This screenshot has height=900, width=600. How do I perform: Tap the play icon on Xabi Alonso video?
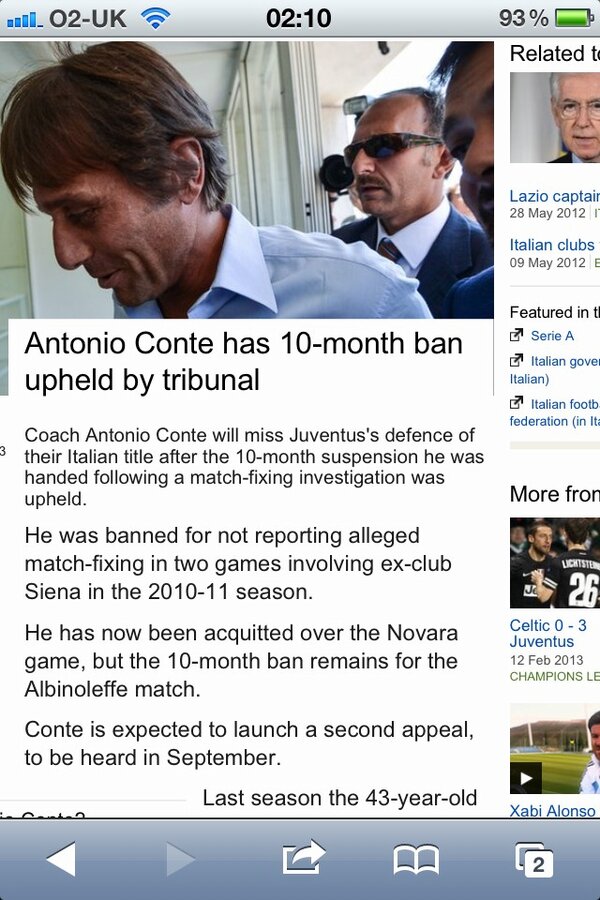pyautogui.click(x=525, y=778)
